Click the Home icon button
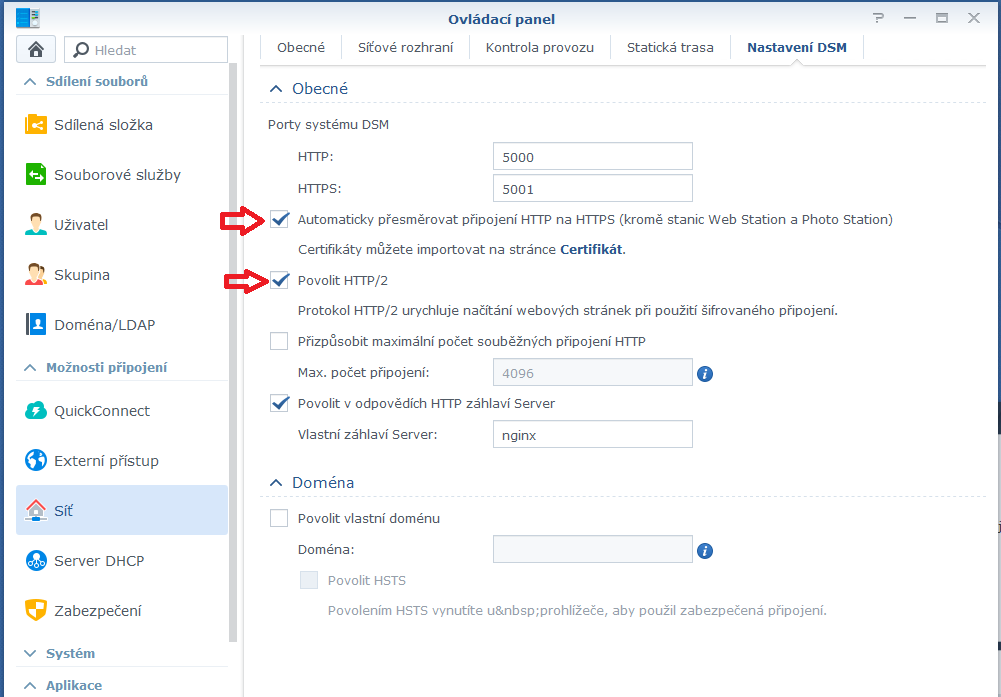Image resolution: width=1001 pixels, height=697 pixels. click(36, 49)
